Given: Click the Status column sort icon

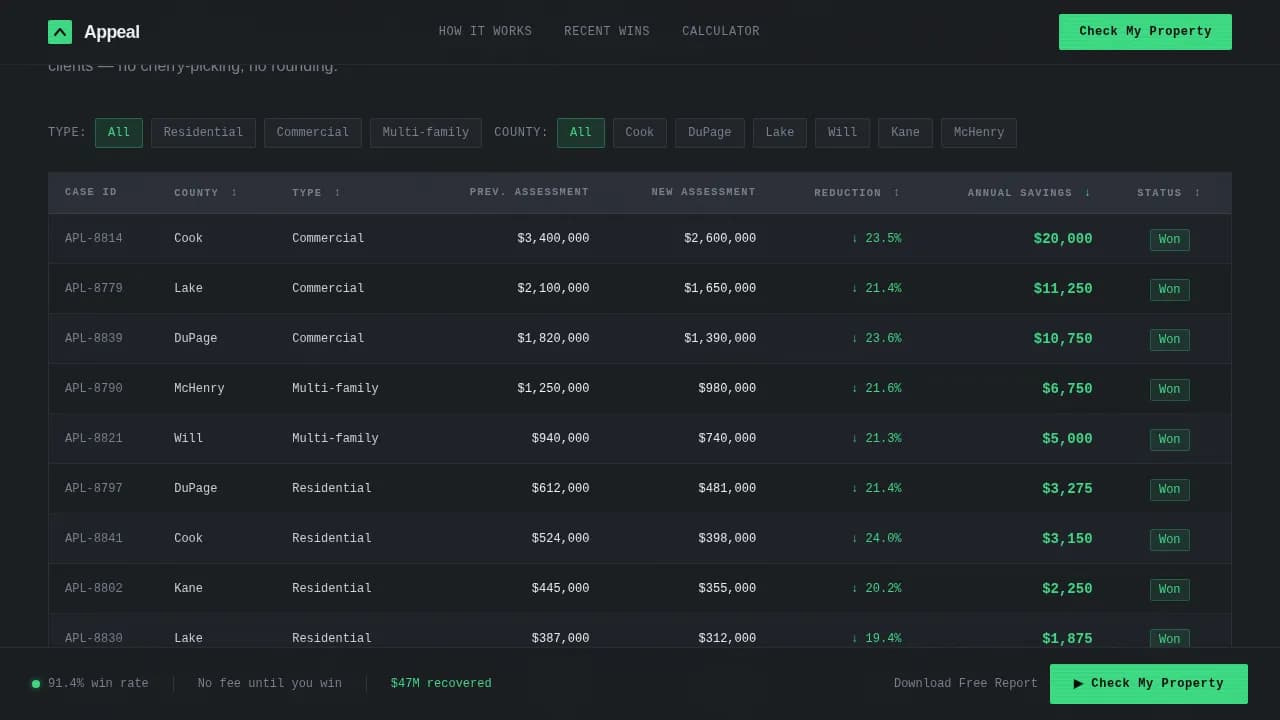Looking at the screenshot, I should (1197, 193).
